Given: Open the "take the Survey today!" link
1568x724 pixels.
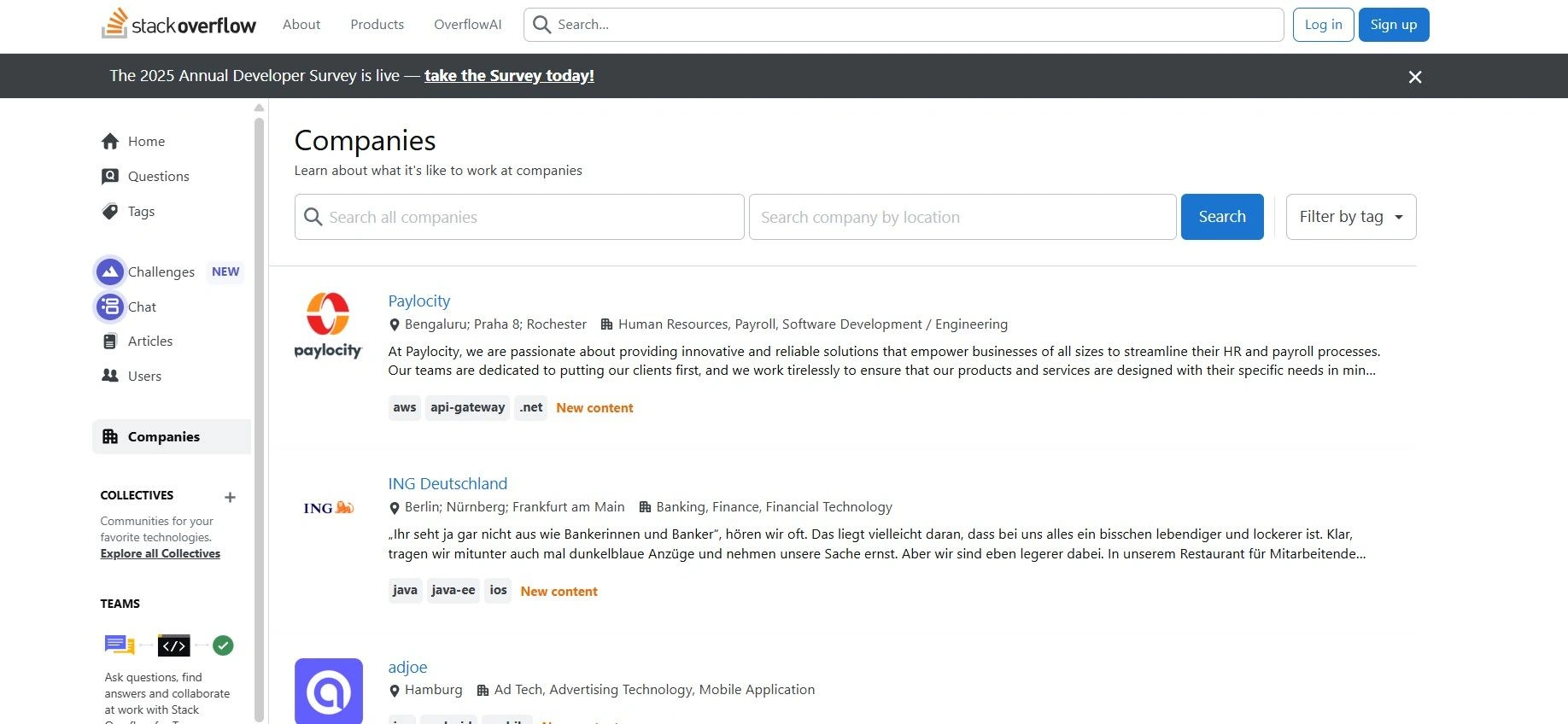Looking at the screenshot, I should pos(509,75).
